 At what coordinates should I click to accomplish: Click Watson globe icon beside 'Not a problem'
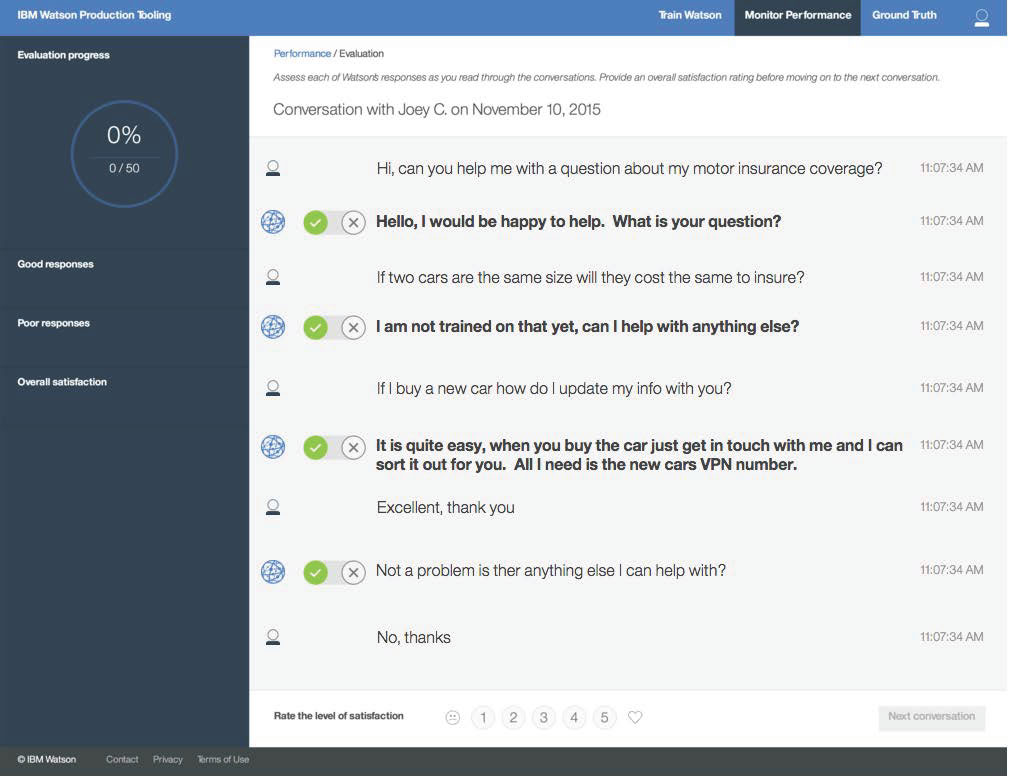point(273,571)
